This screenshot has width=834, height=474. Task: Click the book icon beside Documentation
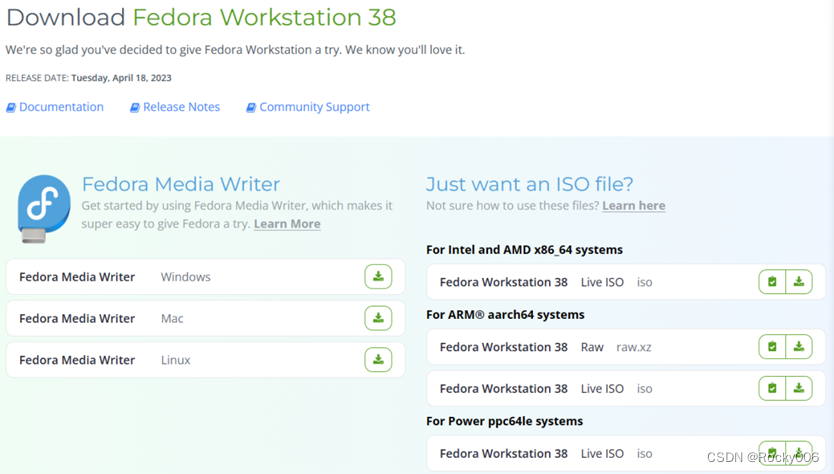point(11,107)
